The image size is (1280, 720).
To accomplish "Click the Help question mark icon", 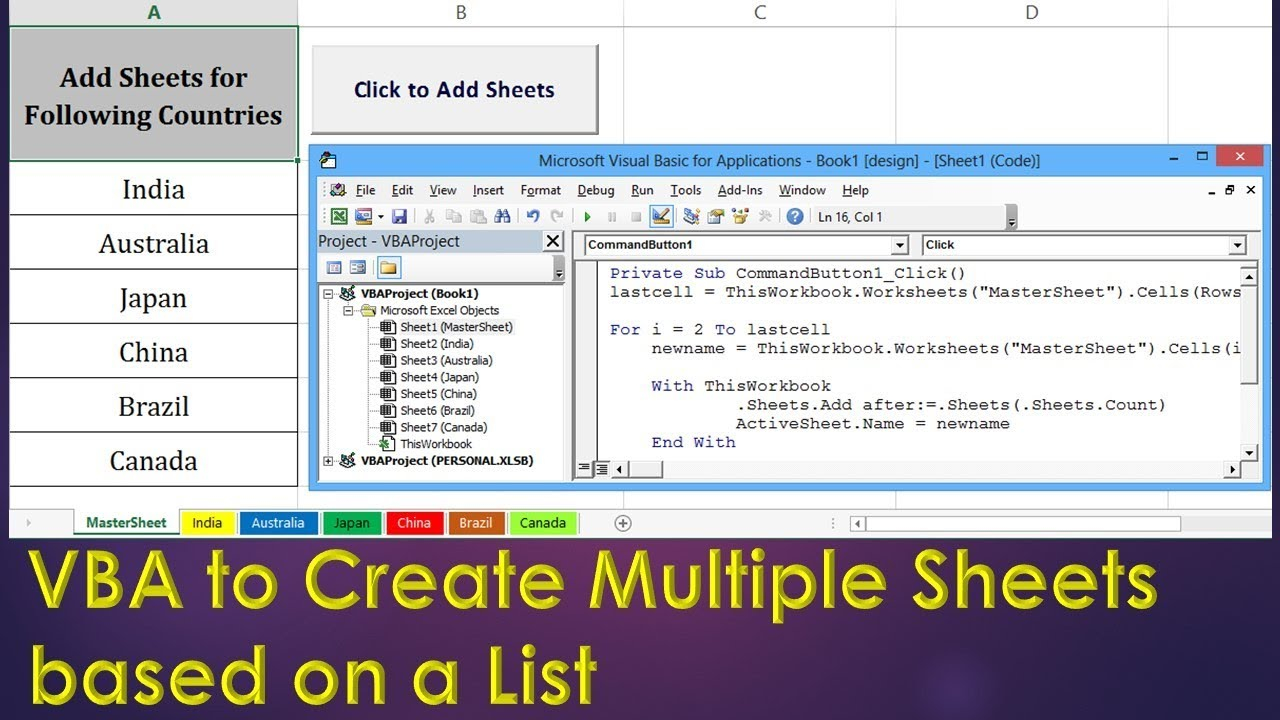I will click(x=794, y=216).
